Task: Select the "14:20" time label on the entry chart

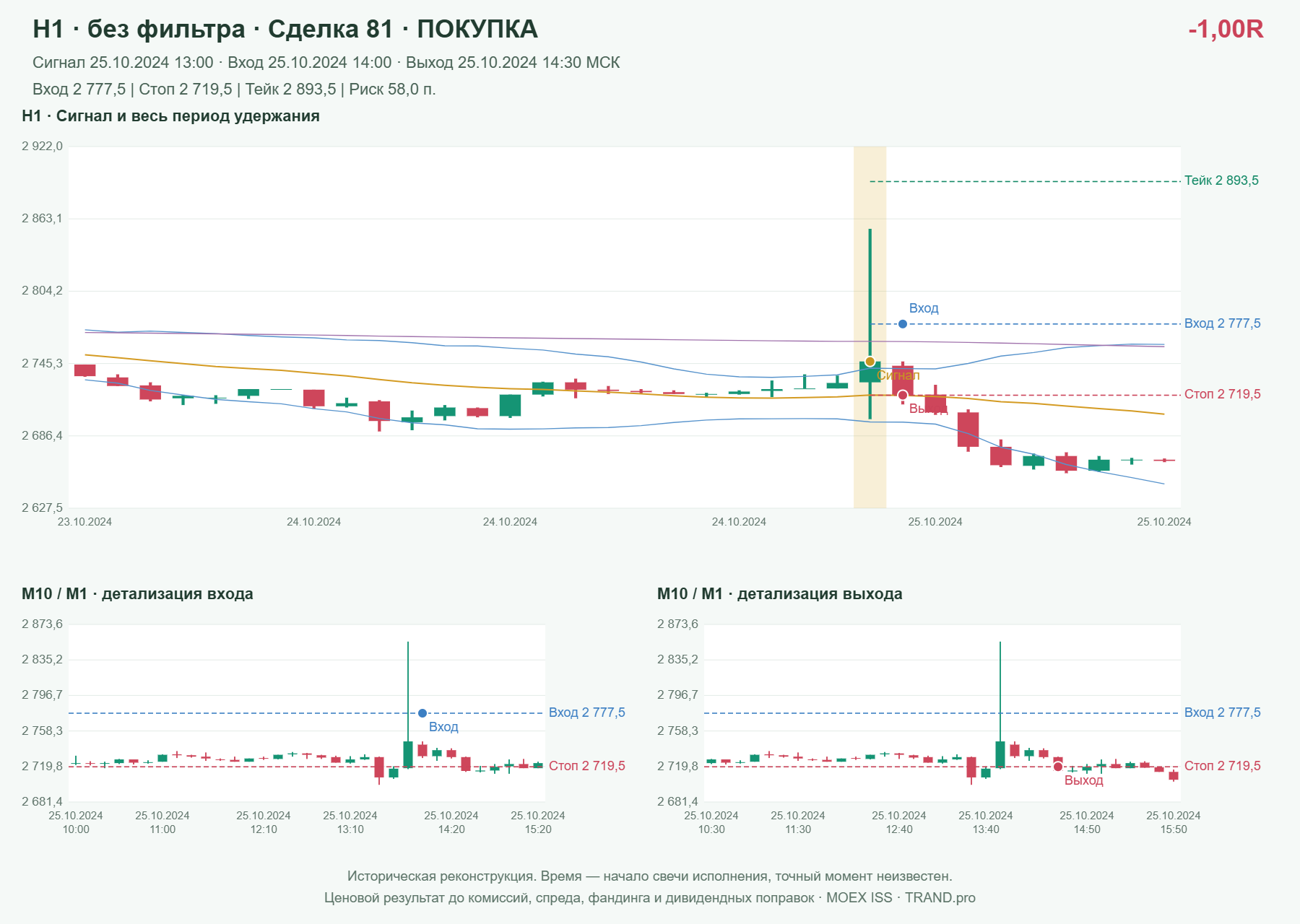Action: point(451,829)
